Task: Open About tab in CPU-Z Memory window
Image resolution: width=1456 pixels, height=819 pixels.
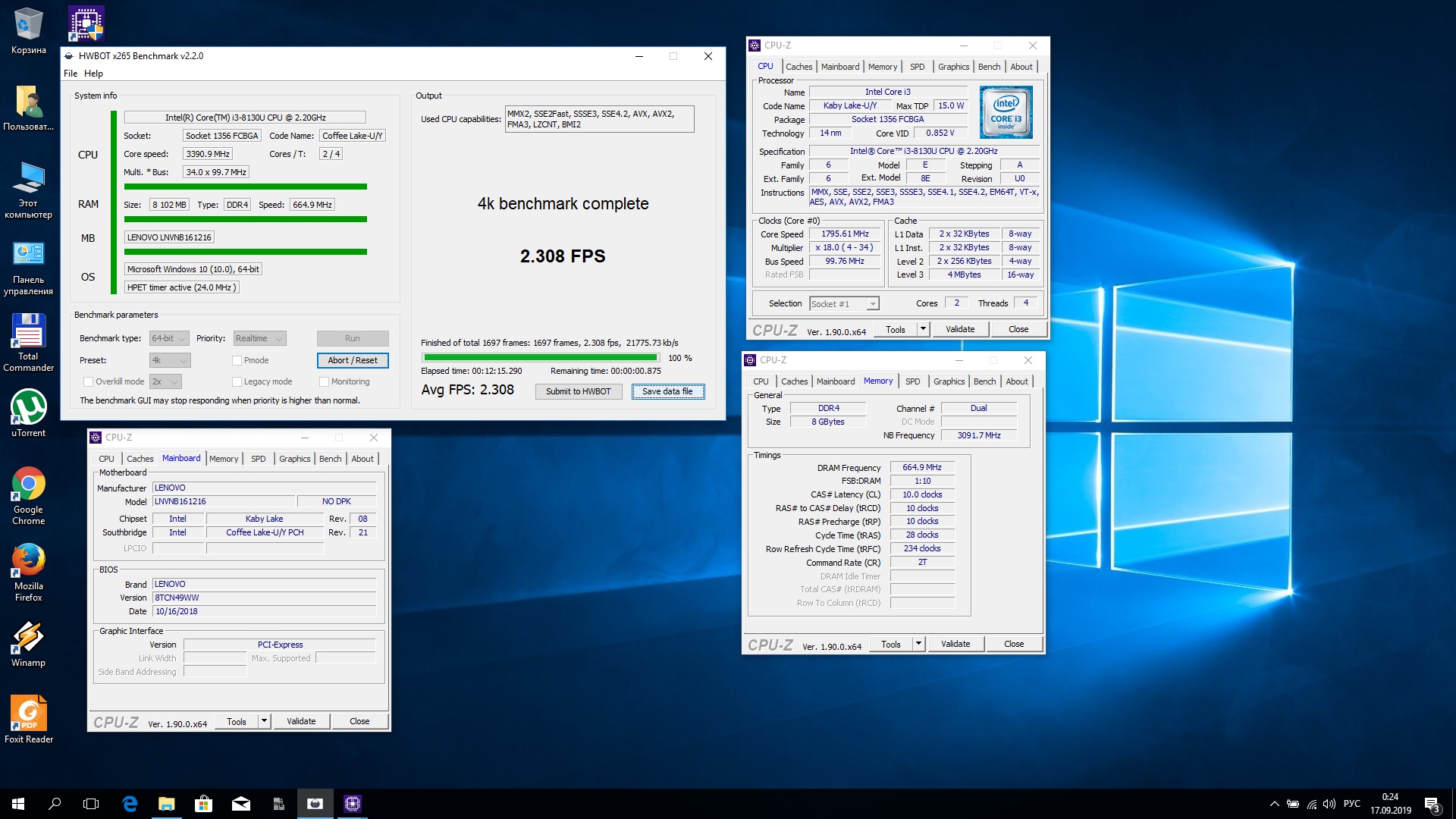Action: tap(1017, 381)
